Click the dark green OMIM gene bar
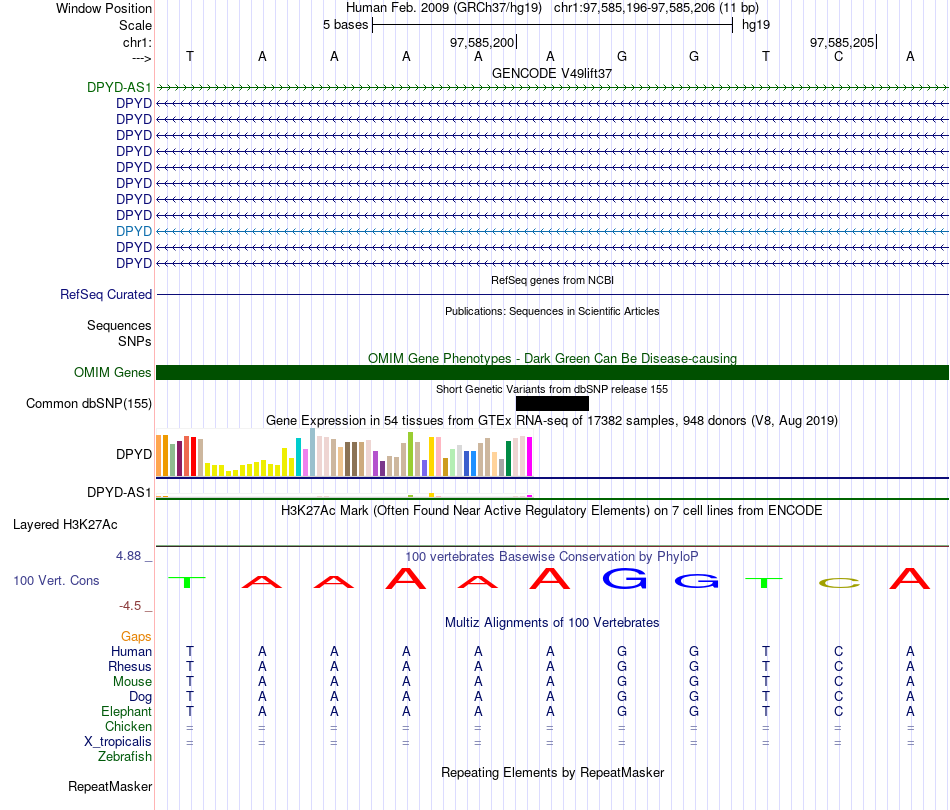The image size is (950, 810). click(552, 373)
